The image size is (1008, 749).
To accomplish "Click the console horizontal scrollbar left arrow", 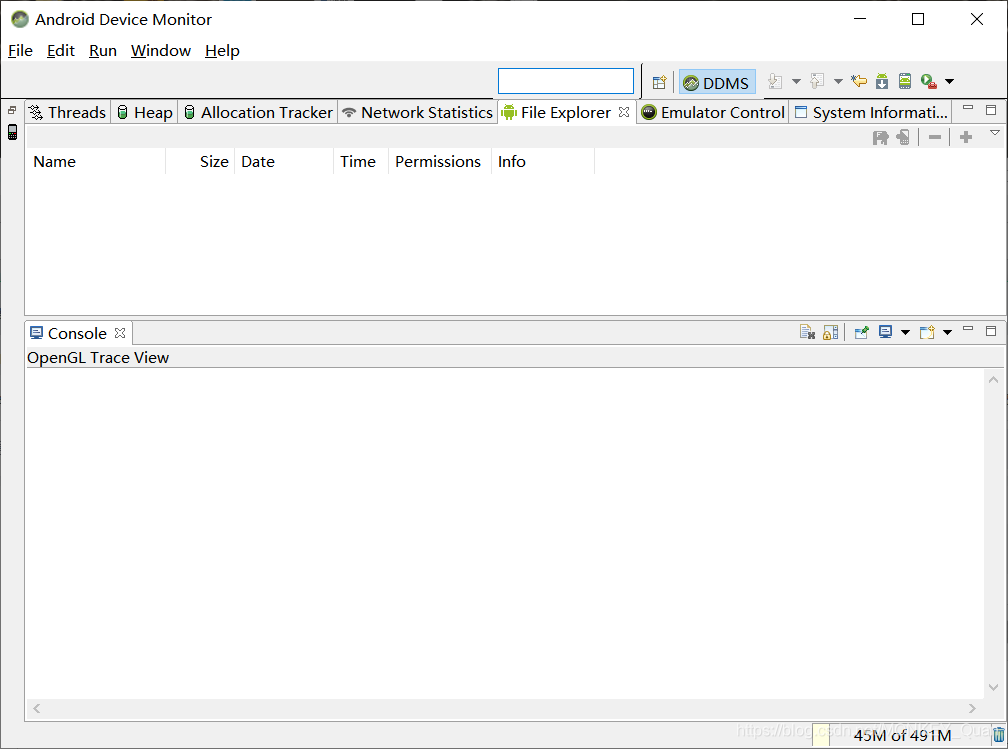I will [37, 708].
